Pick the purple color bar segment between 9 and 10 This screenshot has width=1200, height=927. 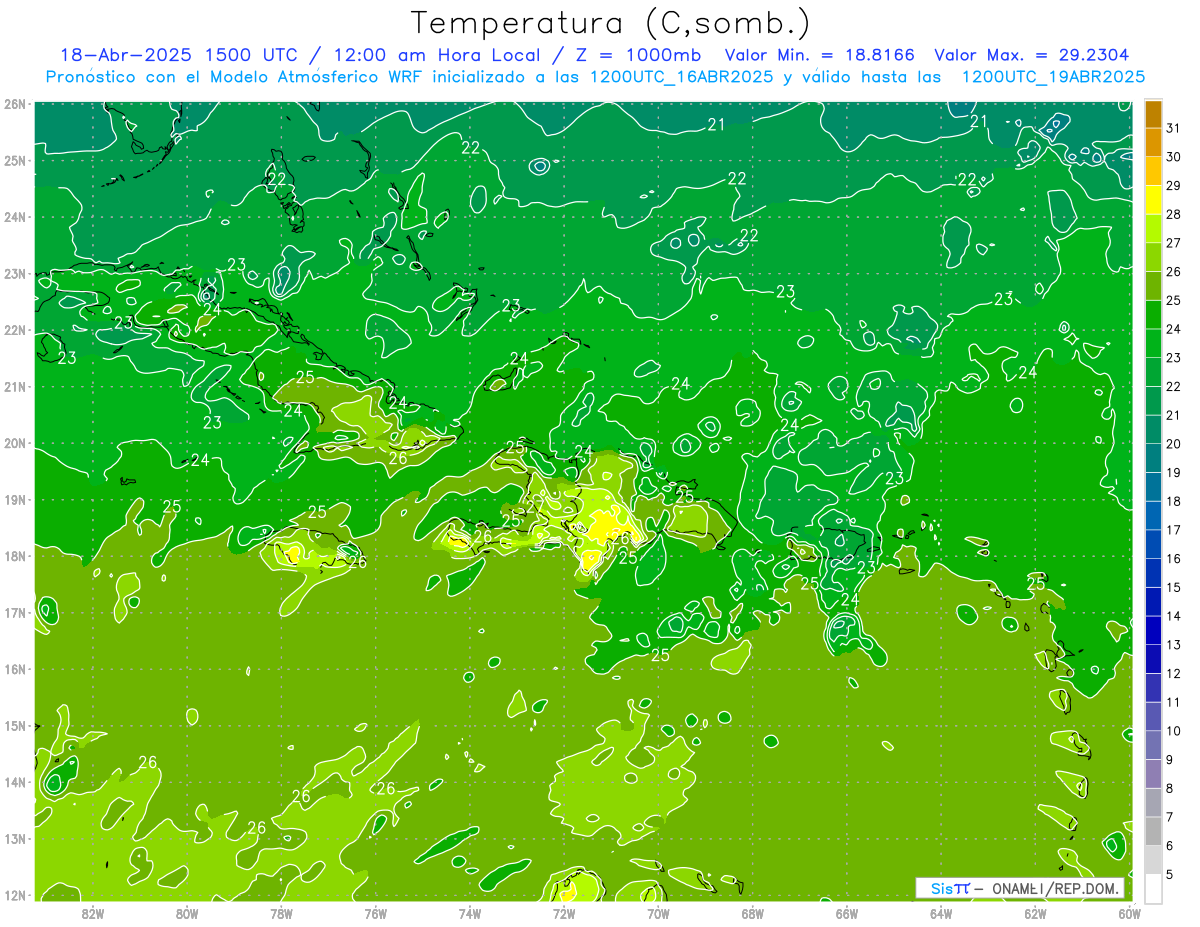[1153, 745]
